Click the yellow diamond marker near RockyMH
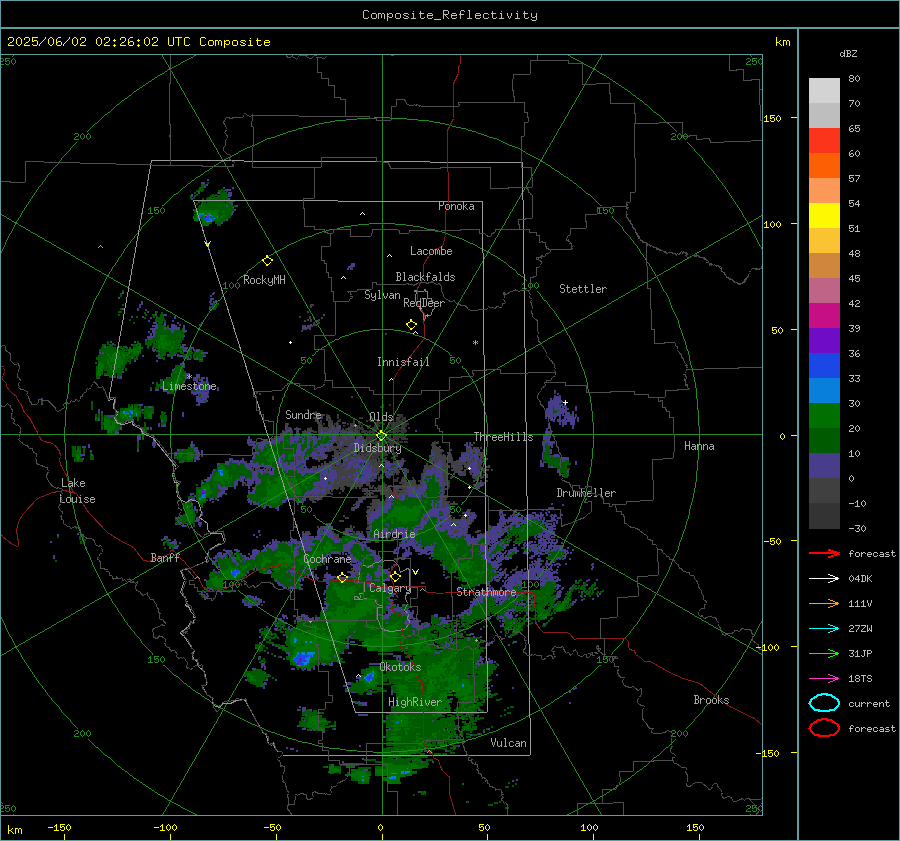The height and width of the screenshot is (841, 900). (x=267, y=261)
